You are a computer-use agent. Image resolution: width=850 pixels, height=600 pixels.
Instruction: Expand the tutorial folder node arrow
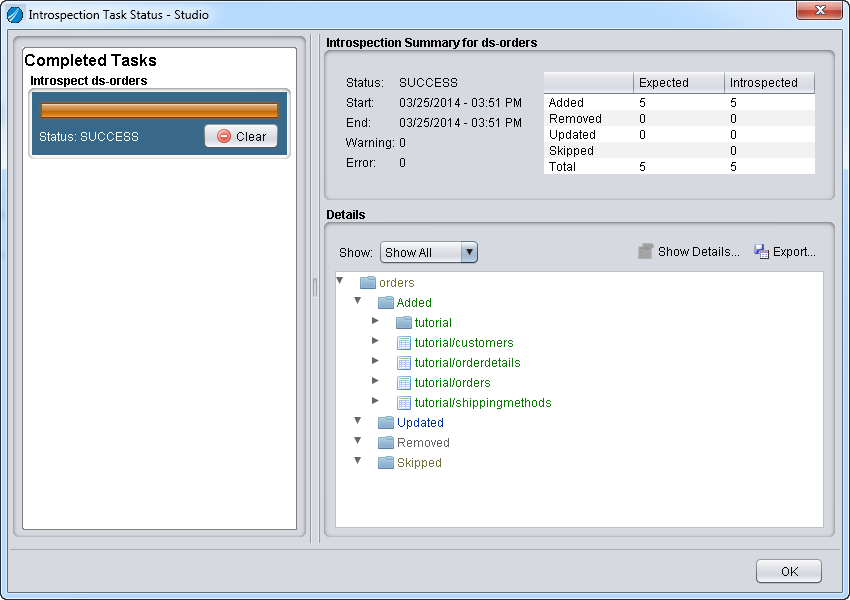[x=375, y=321]
